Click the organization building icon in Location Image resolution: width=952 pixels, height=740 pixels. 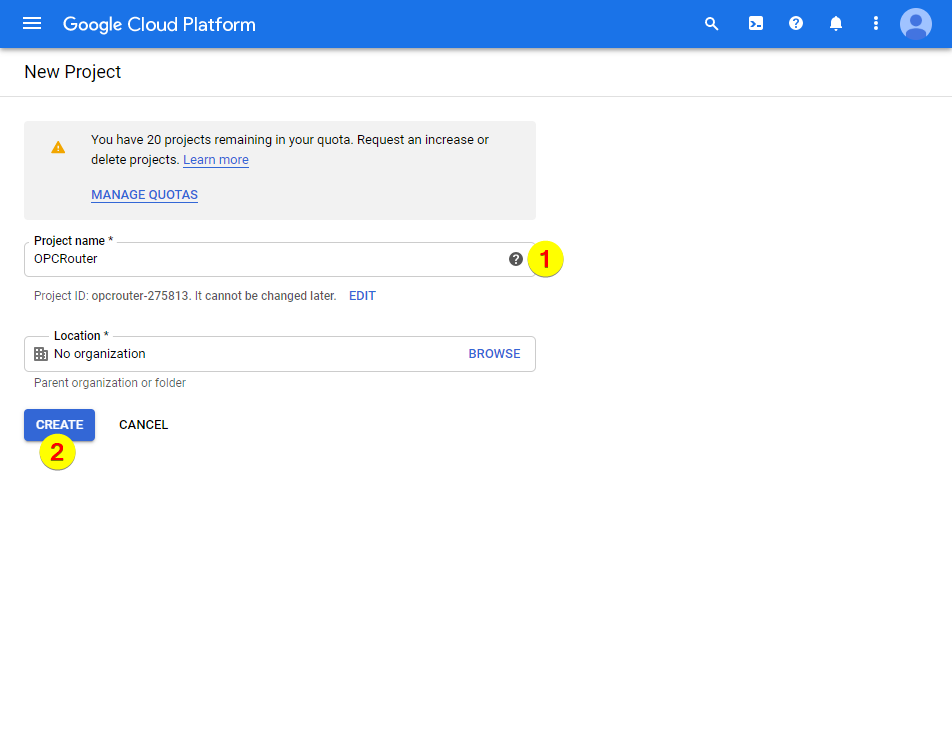pyautogui.click(x=41, y=354)
